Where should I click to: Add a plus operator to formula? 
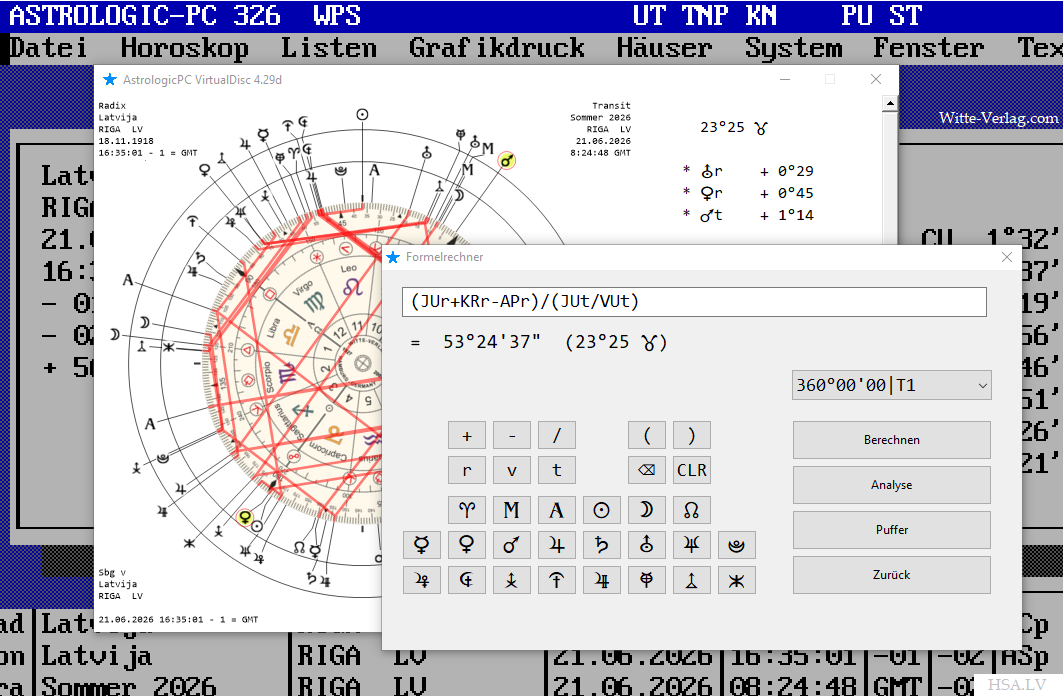(x=466, y=435)
